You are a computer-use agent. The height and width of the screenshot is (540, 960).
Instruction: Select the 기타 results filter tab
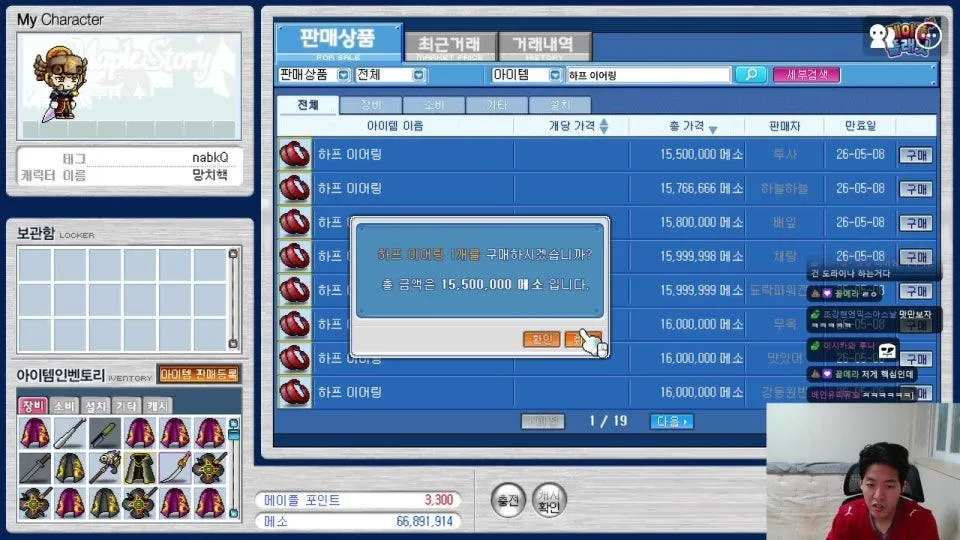(497, 105)
